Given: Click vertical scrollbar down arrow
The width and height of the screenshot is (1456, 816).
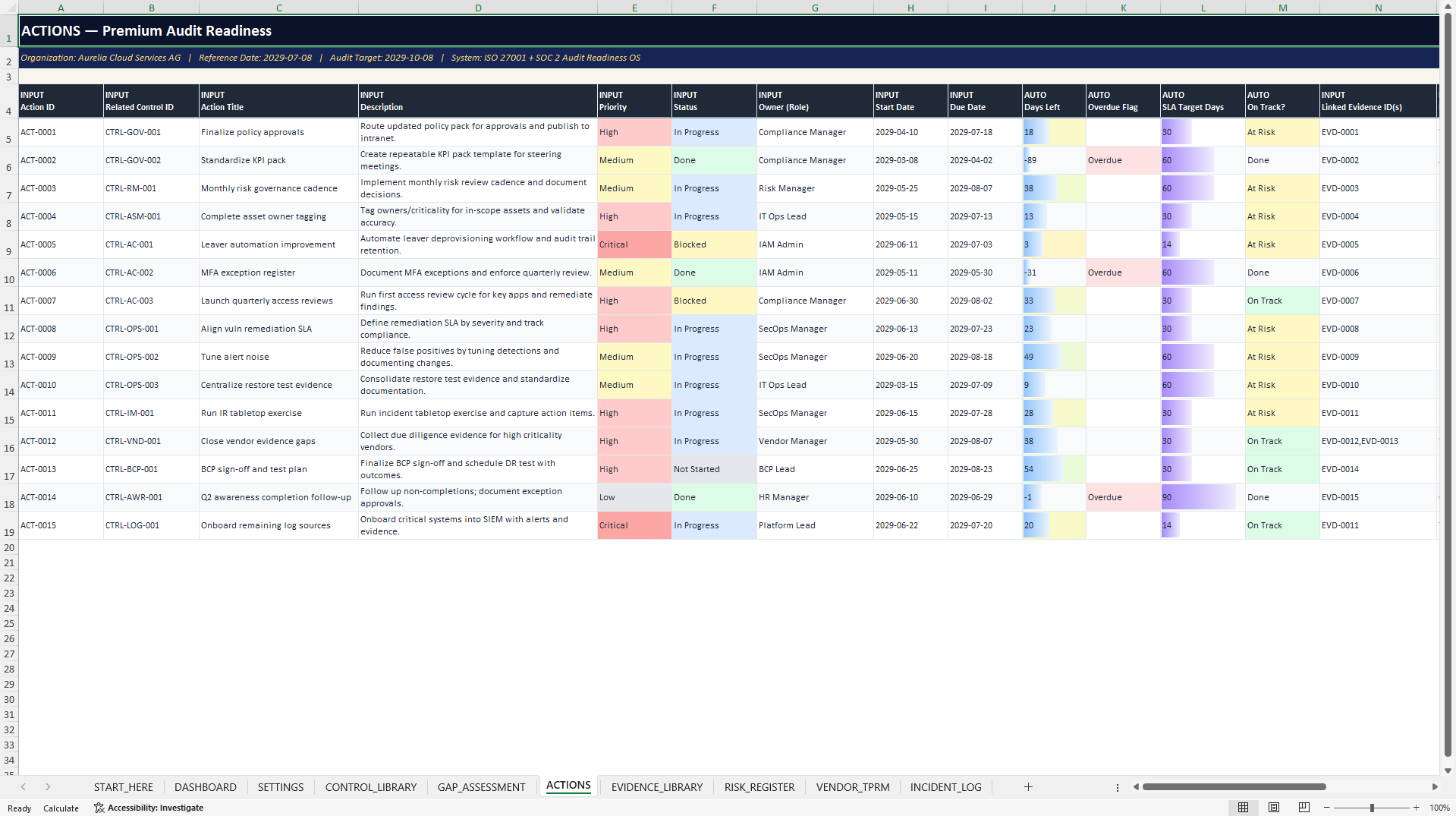Looking at the screenshot, I should pos(1448,770).
